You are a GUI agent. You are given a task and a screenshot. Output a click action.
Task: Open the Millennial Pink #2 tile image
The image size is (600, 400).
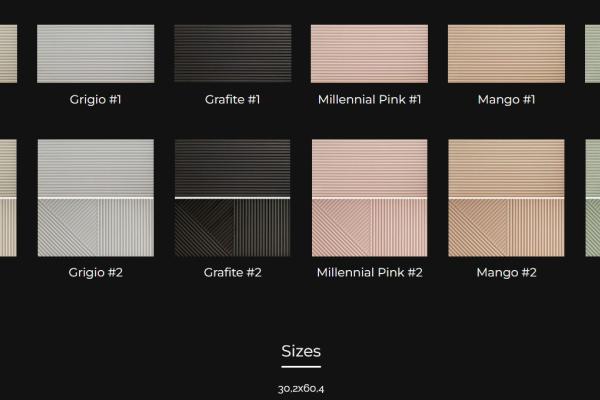pyautogui.click(x=369, y=198)
